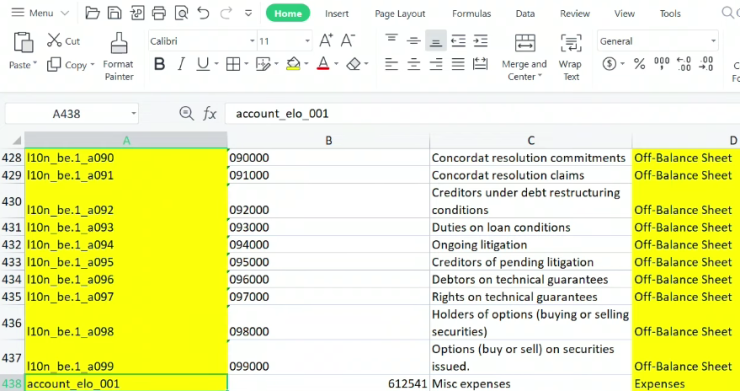Click the Decrease Font Size icon
Viewport: 740px width, 391px height.
[348, 41]
